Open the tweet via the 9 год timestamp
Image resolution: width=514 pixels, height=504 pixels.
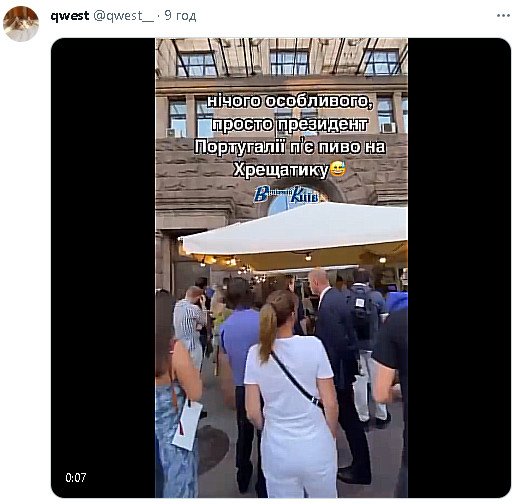coord(180,16)
